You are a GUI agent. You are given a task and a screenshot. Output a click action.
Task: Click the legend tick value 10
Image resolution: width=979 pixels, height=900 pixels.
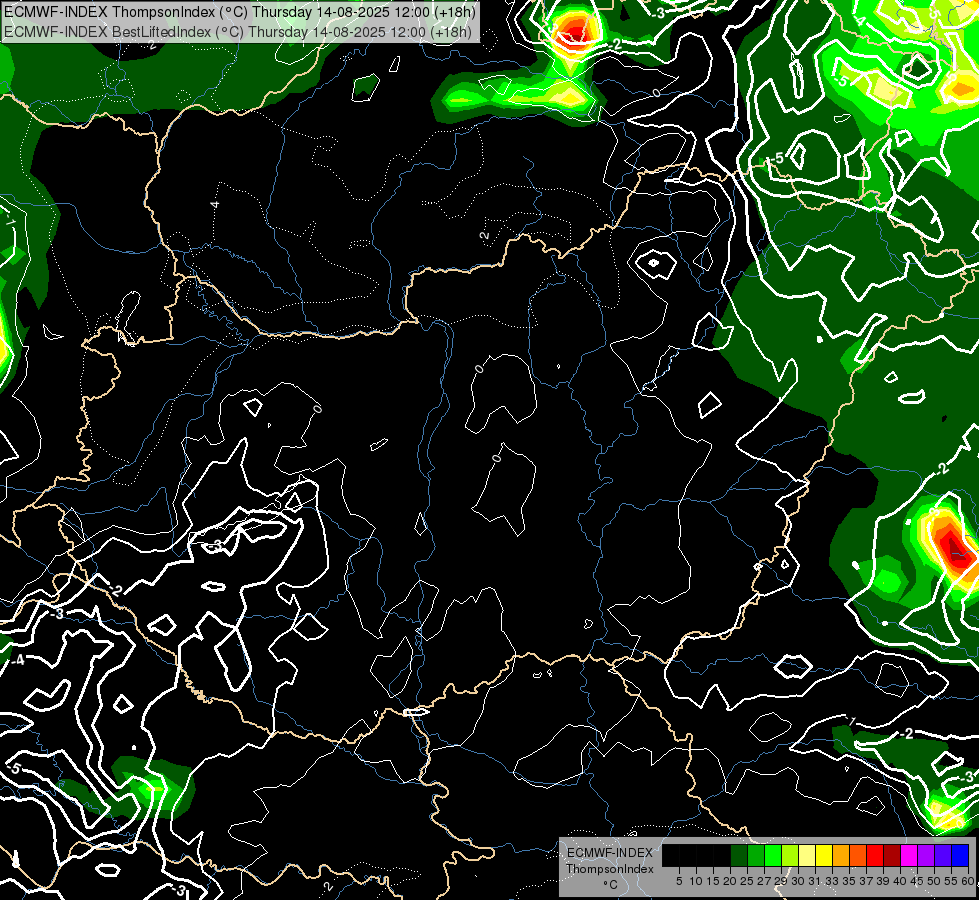click(x=696, y=881)
